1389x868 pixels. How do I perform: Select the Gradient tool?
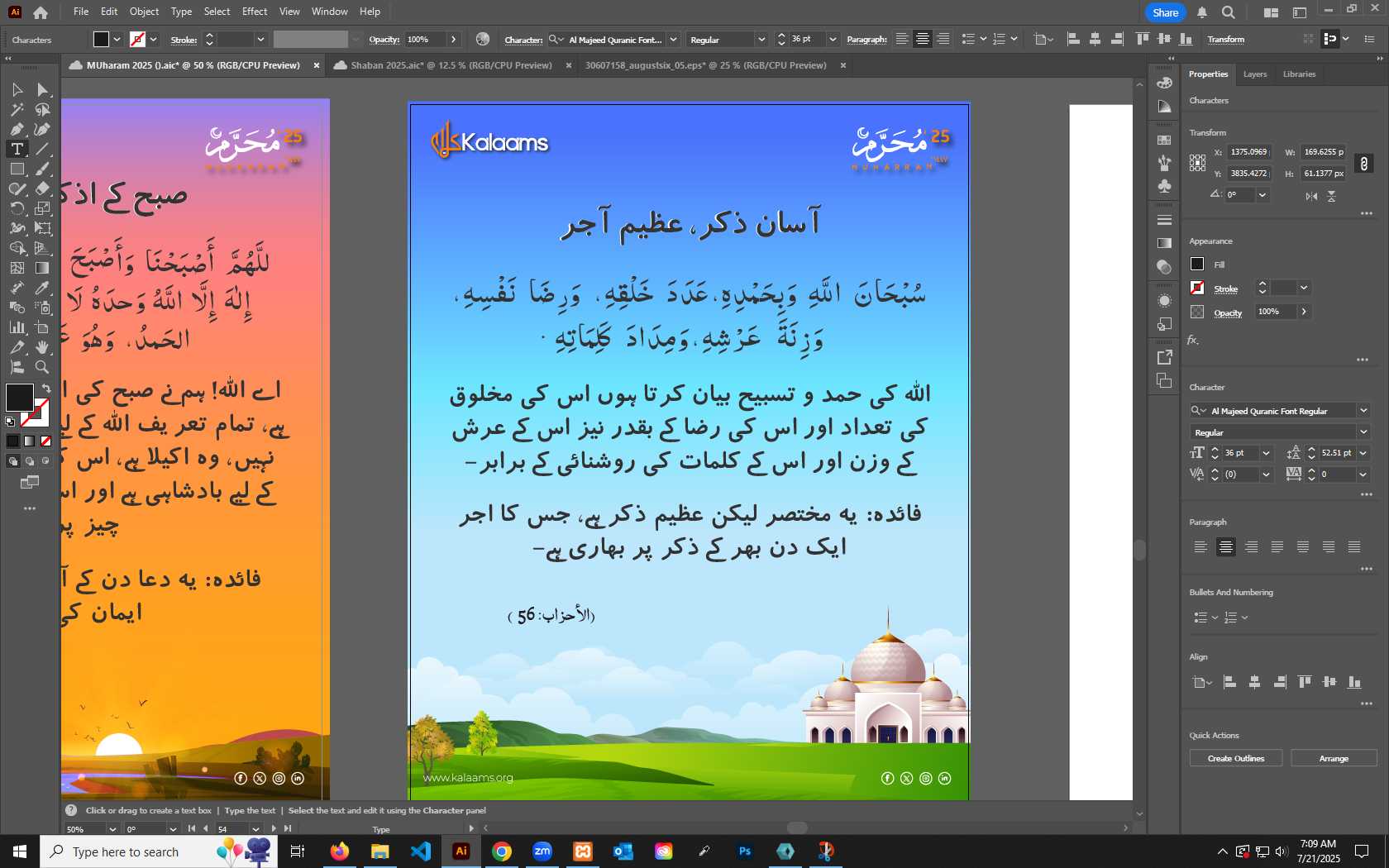(x=42, y=268)
